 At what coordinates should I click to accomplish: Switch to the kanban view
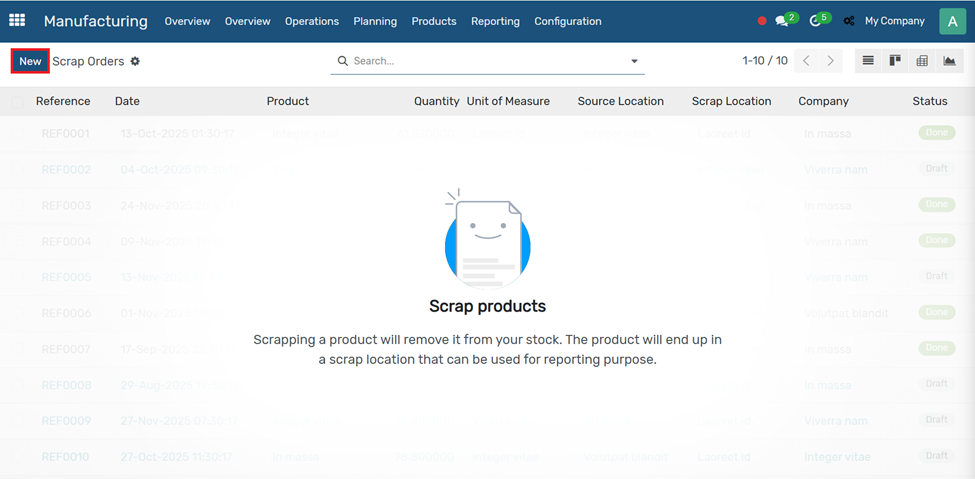(x=895, y=61)
